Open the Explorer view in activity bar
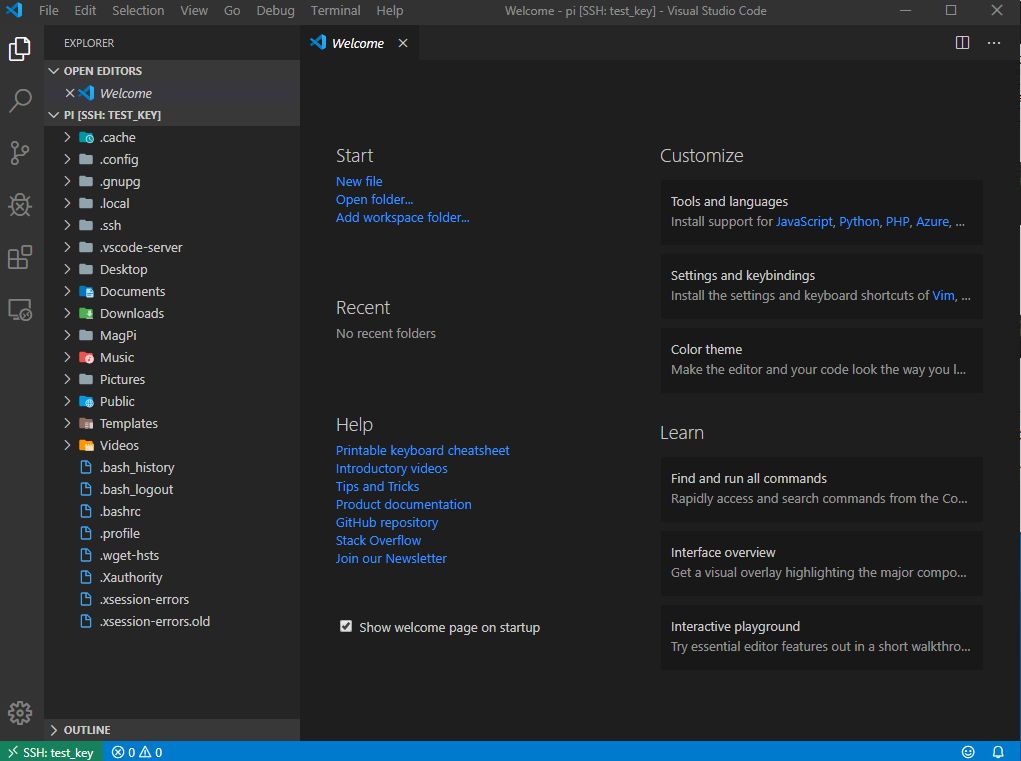This screenshot has height=761, width=1021. coord(20,49)
